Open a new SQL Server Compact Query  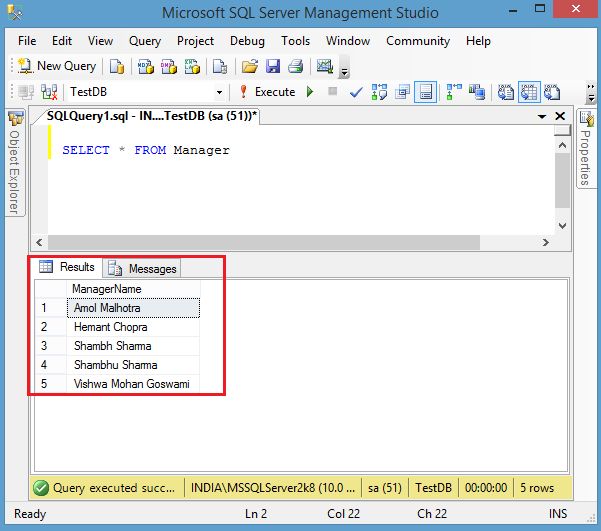(220, 66)
